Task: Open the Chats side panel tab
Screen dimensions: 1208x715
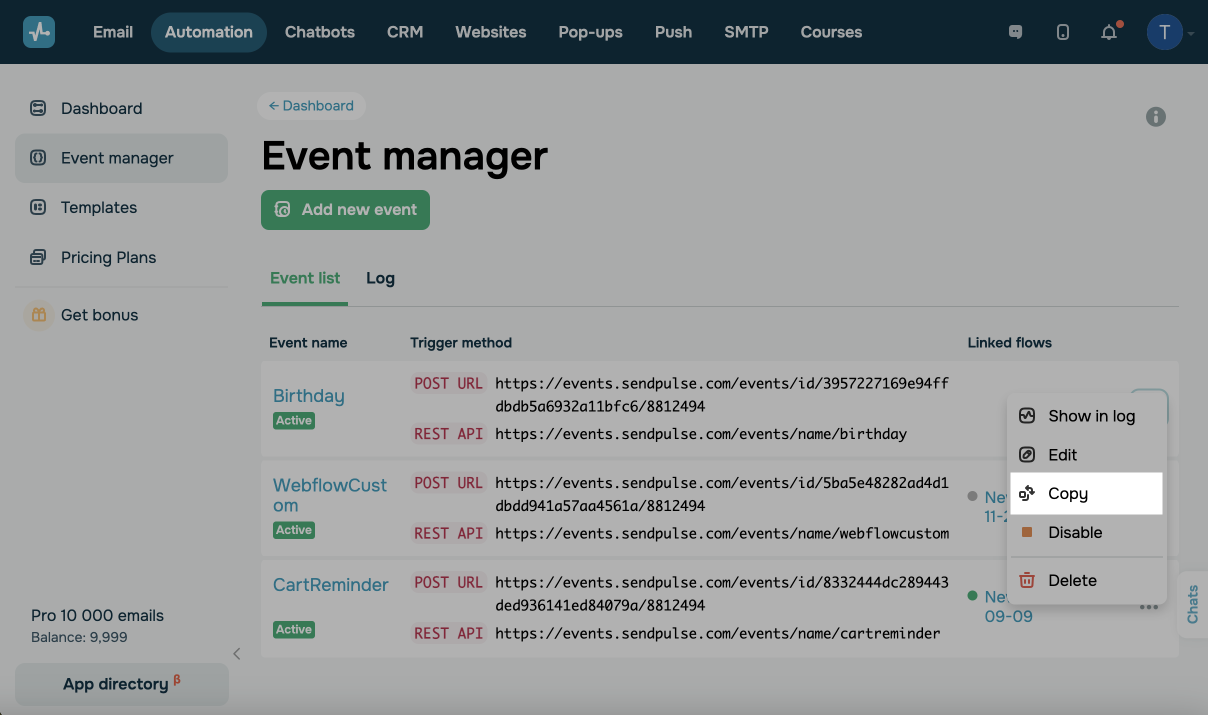Action: pyautogui.click(x=1193, y=604)
